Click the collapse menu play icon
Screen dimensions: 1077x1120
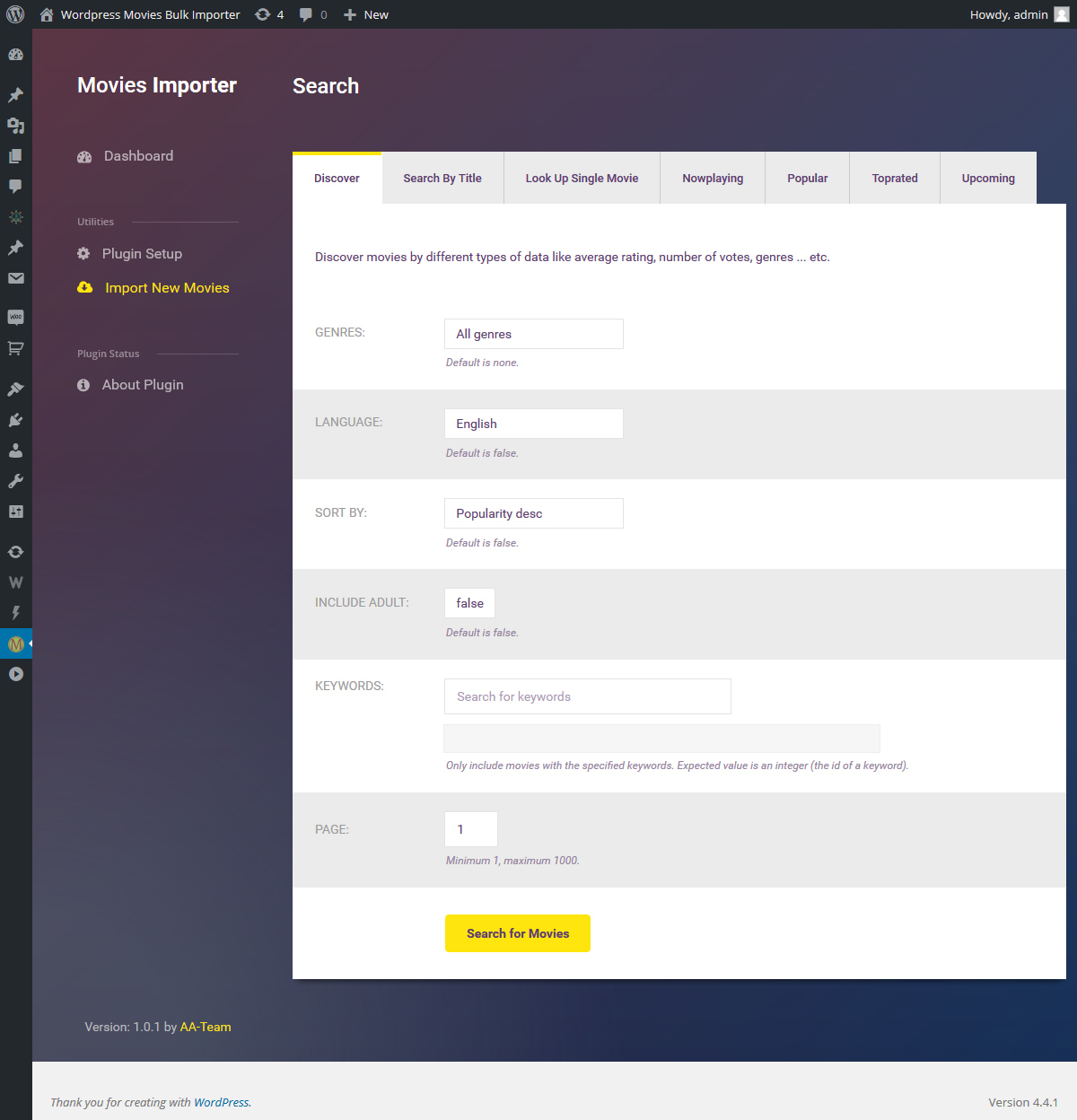[x=15, y=674]
